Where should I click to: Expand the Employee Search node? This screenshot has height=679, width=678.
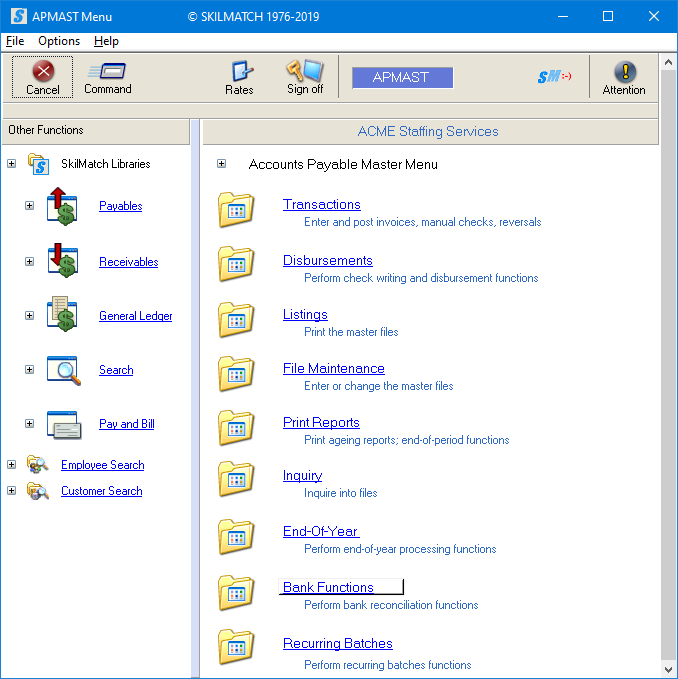(12, 465)
